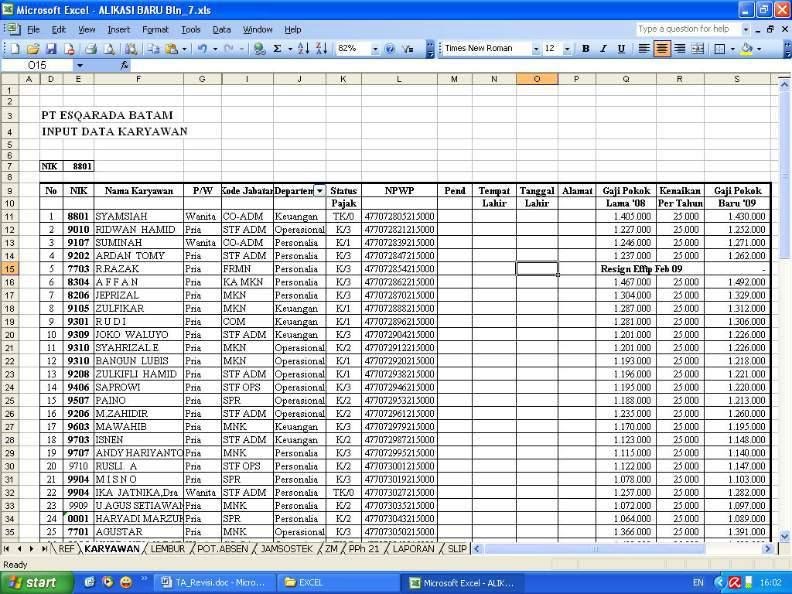Open the Fill Color palette dropdown arrow
The width and height of the screenshot is (792, 594).
[x=759, y=49]
